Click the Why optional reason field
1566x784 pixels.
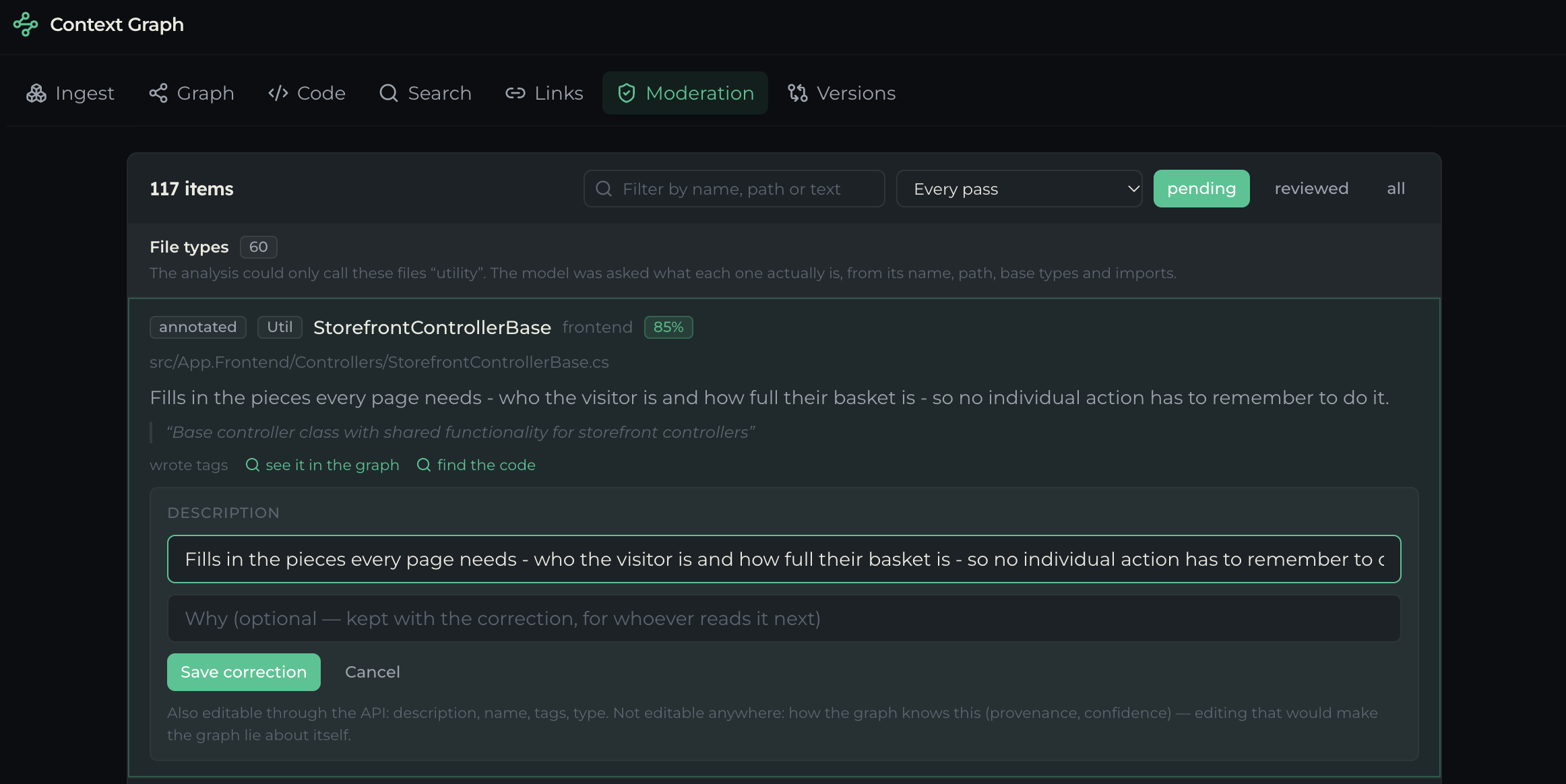[784, 618]
